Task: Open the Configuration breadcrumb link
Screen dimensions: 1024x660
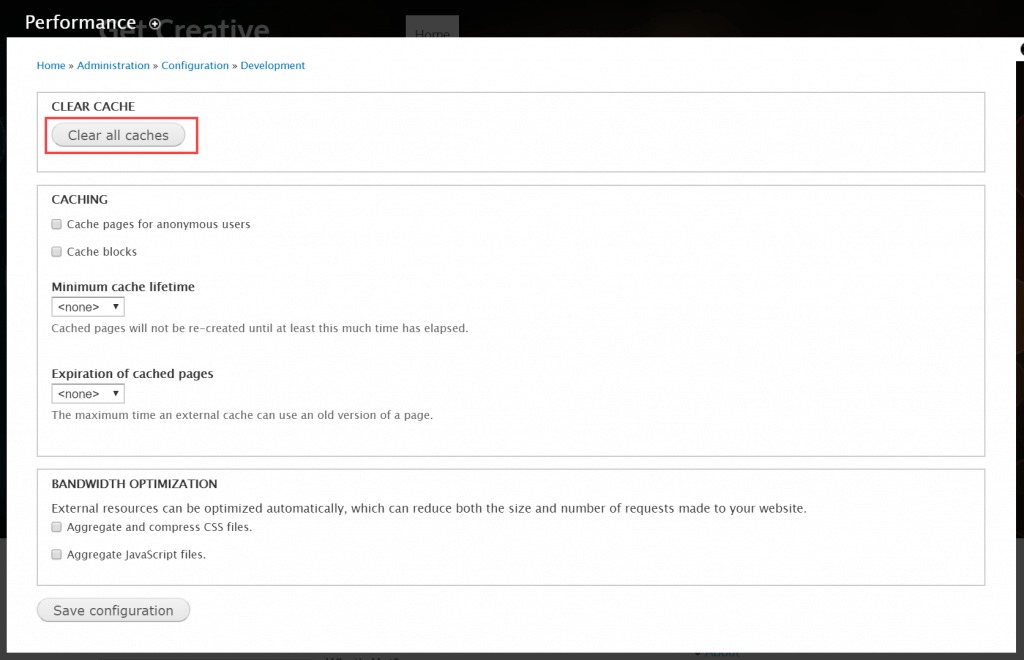Action: click(x=195, y=65)
